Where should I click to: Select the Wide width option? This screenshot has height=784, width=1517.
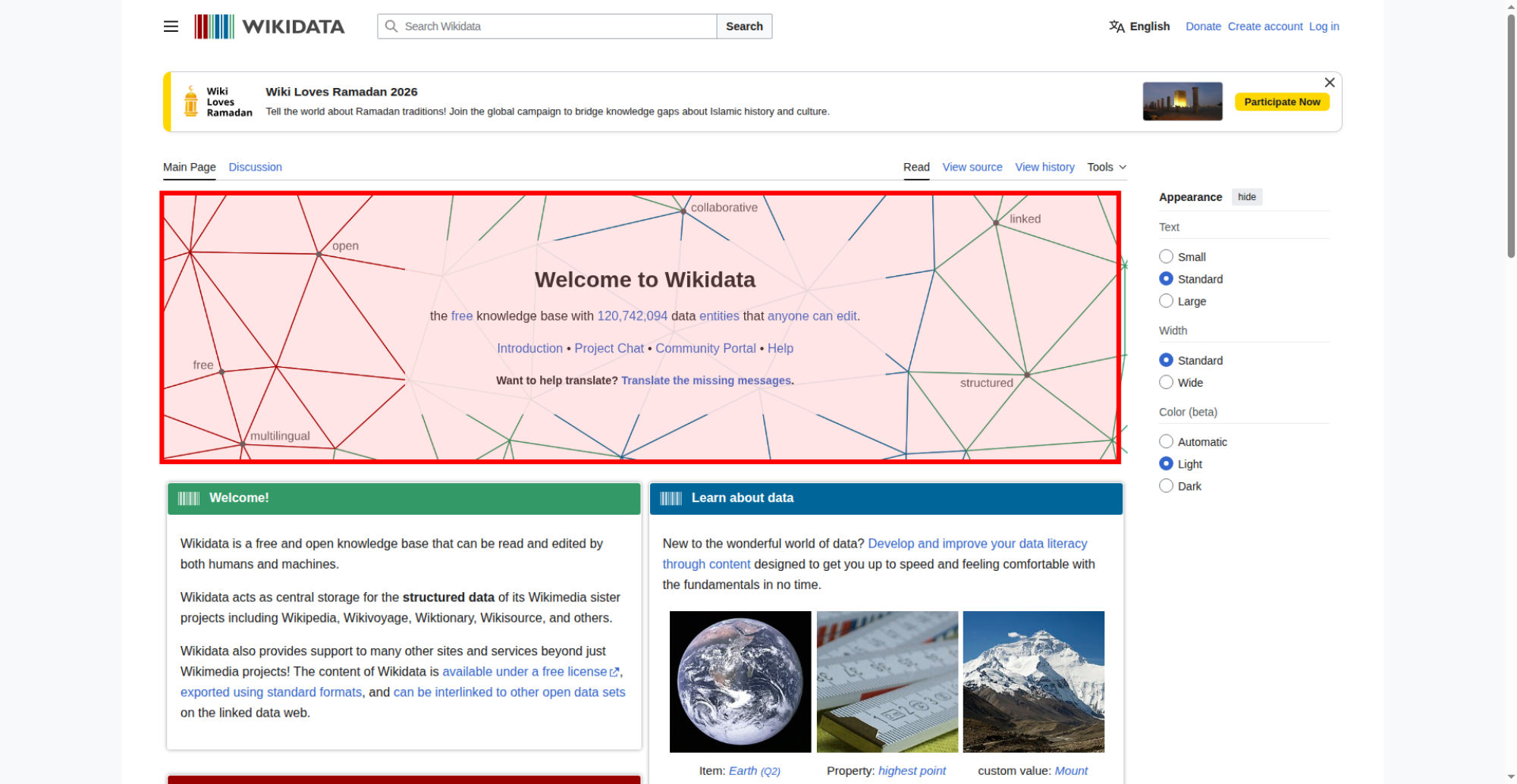1166,382
